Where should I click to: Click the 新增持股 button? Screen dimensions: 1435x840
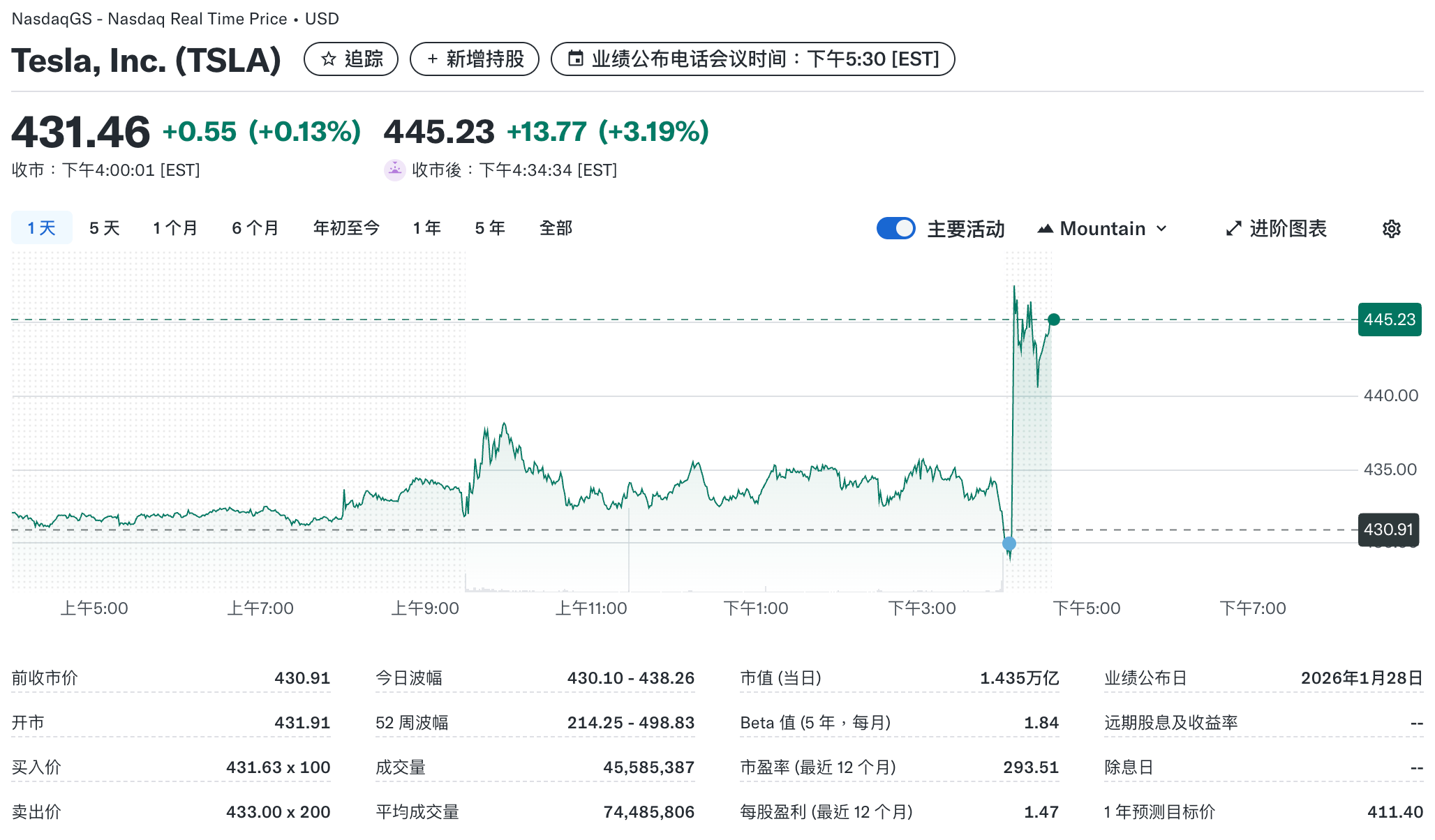(x=475, y=59)
